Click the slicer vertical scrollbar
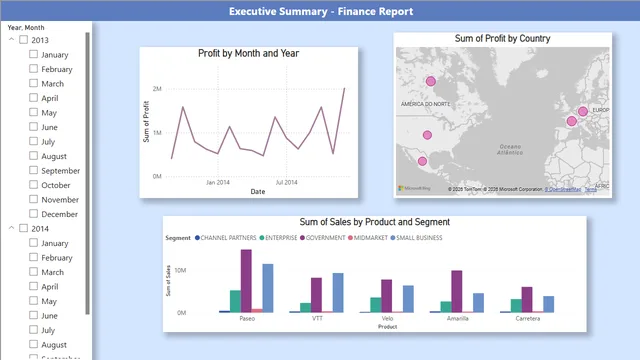This screenshot has width=640, height=360. click(87, 173)
